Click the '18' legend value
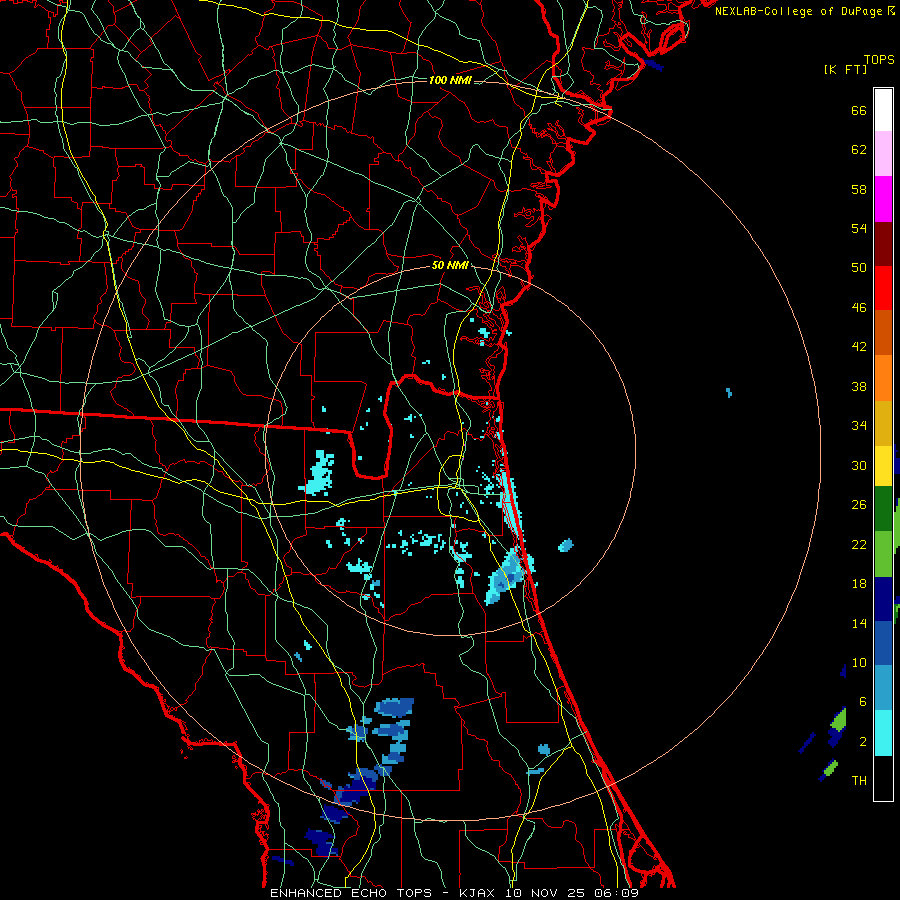 [x=859, y=584]
